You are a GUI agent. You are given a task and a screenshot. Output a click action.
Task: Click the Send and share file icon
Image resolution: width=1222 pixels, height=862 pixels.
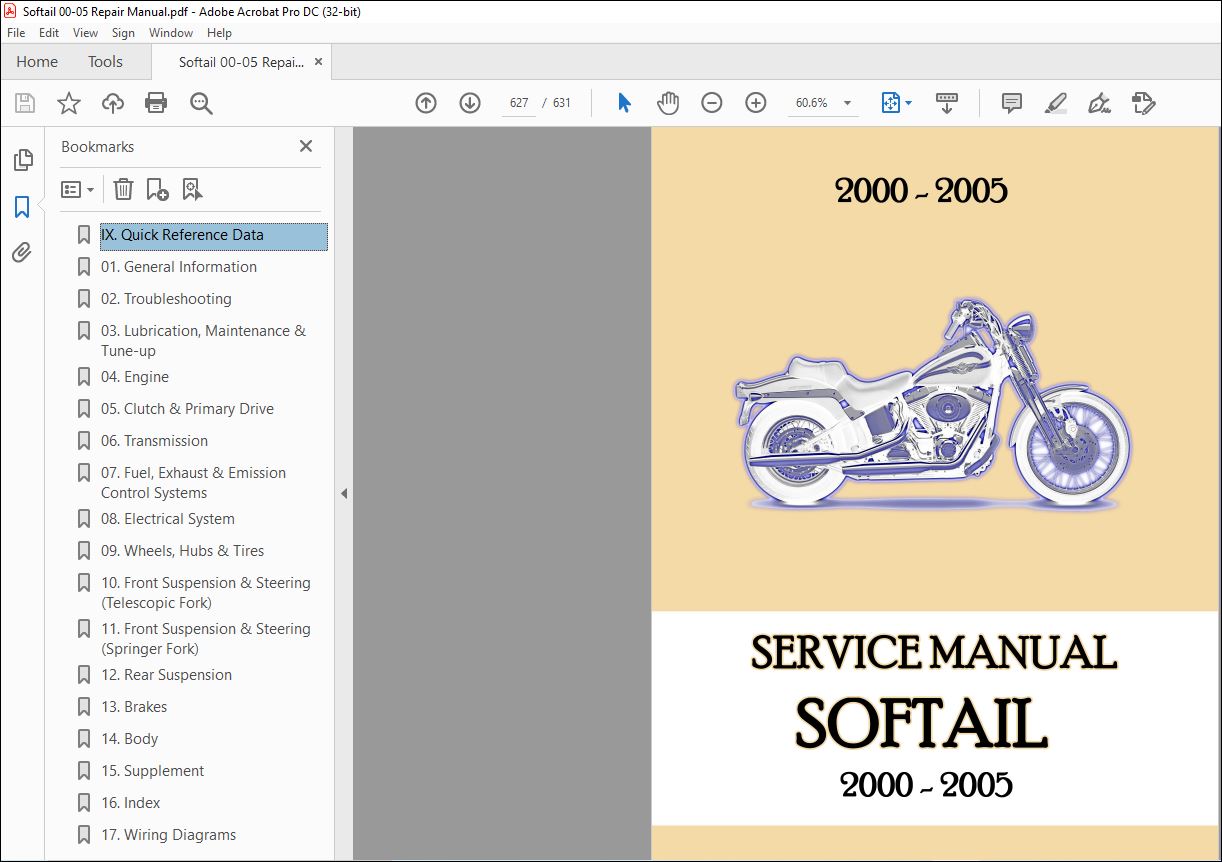[x=1144, y=103]
